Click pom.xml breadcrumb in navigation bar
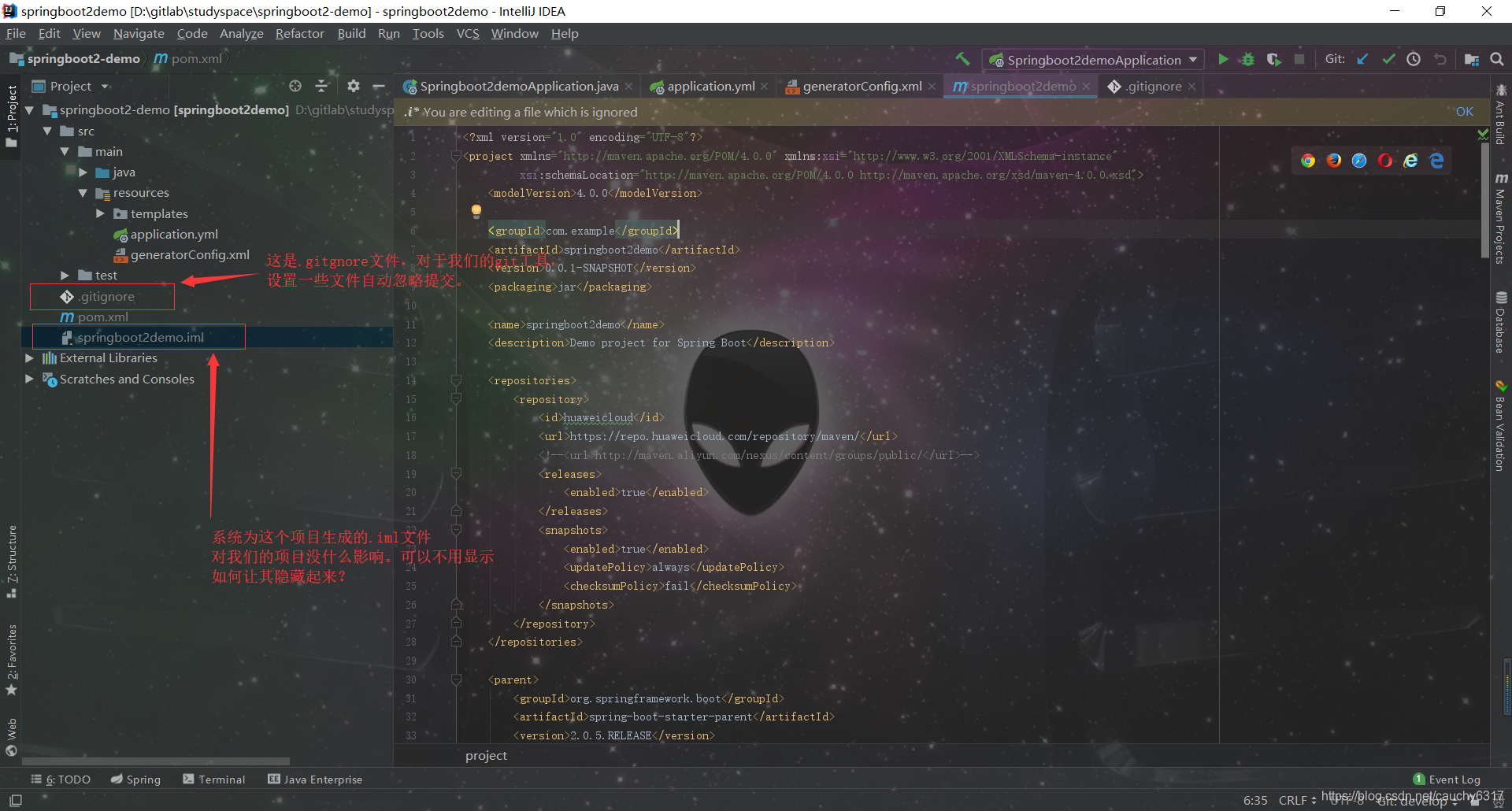The image size is (1512, 811). pos(188,59)
